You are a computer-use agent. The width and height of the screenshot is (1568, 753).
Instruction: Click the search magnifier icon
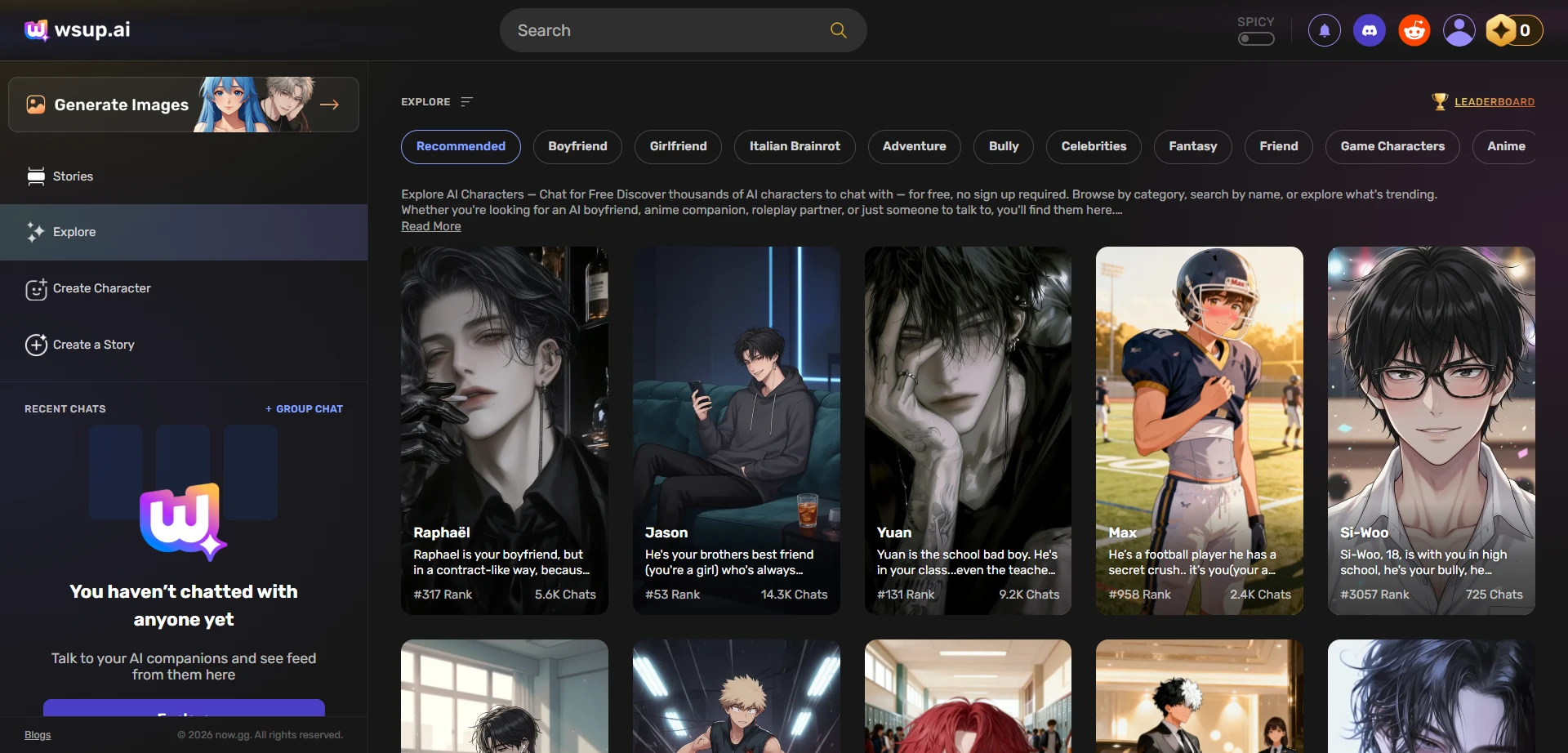pos(838,30)
